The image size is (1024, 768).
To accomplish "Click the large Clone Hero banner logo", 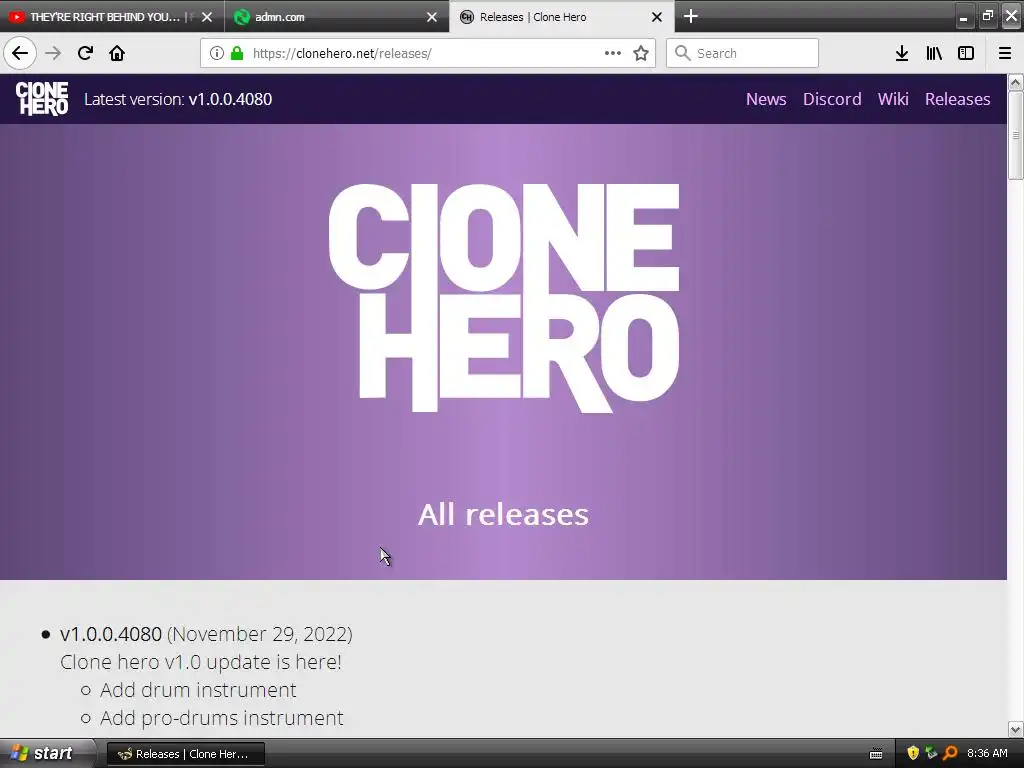I will (504, 298).
